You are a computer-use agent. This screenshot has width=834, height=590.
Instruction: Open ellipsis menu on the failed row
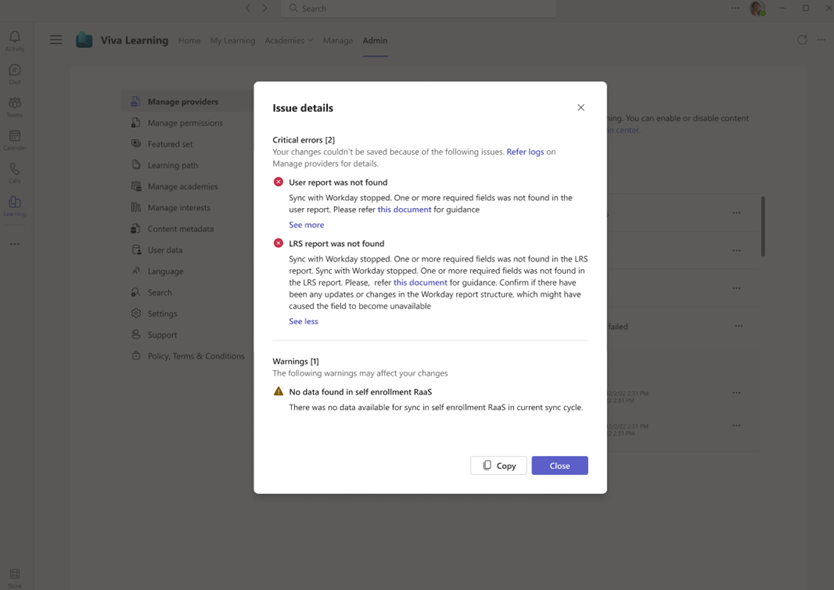pos(739,326)
